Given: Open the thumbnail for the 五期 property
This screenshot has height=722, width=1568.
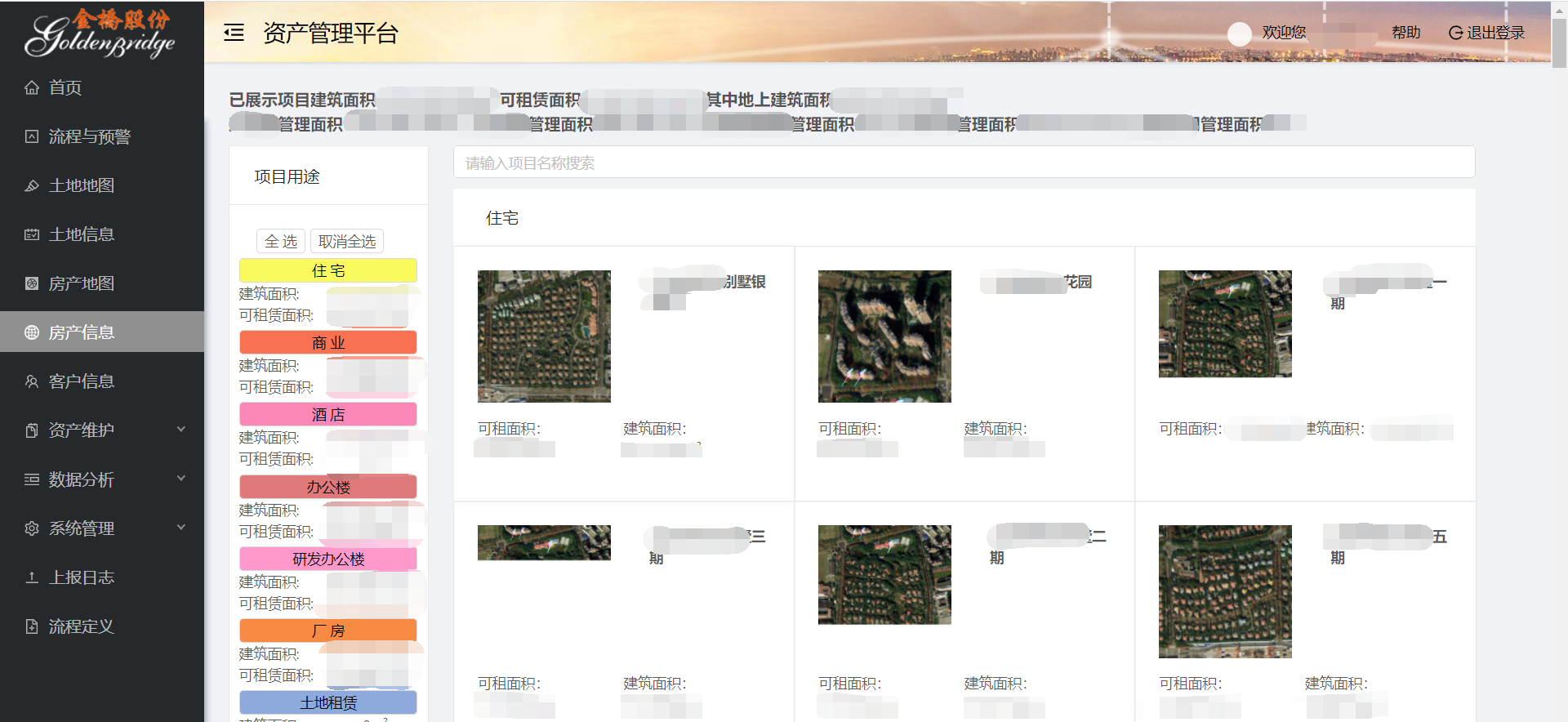Looking at the screenshot, I should click(1225, 591).
